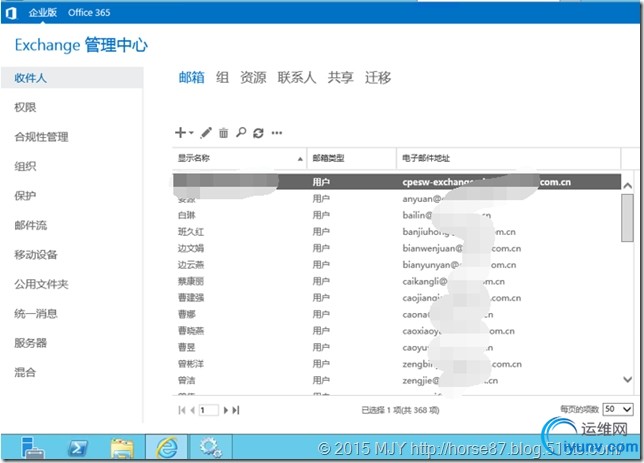Screen dimensions: 644x463
Task: Switch to the 联系人 tab
Action: click(297, 77)
